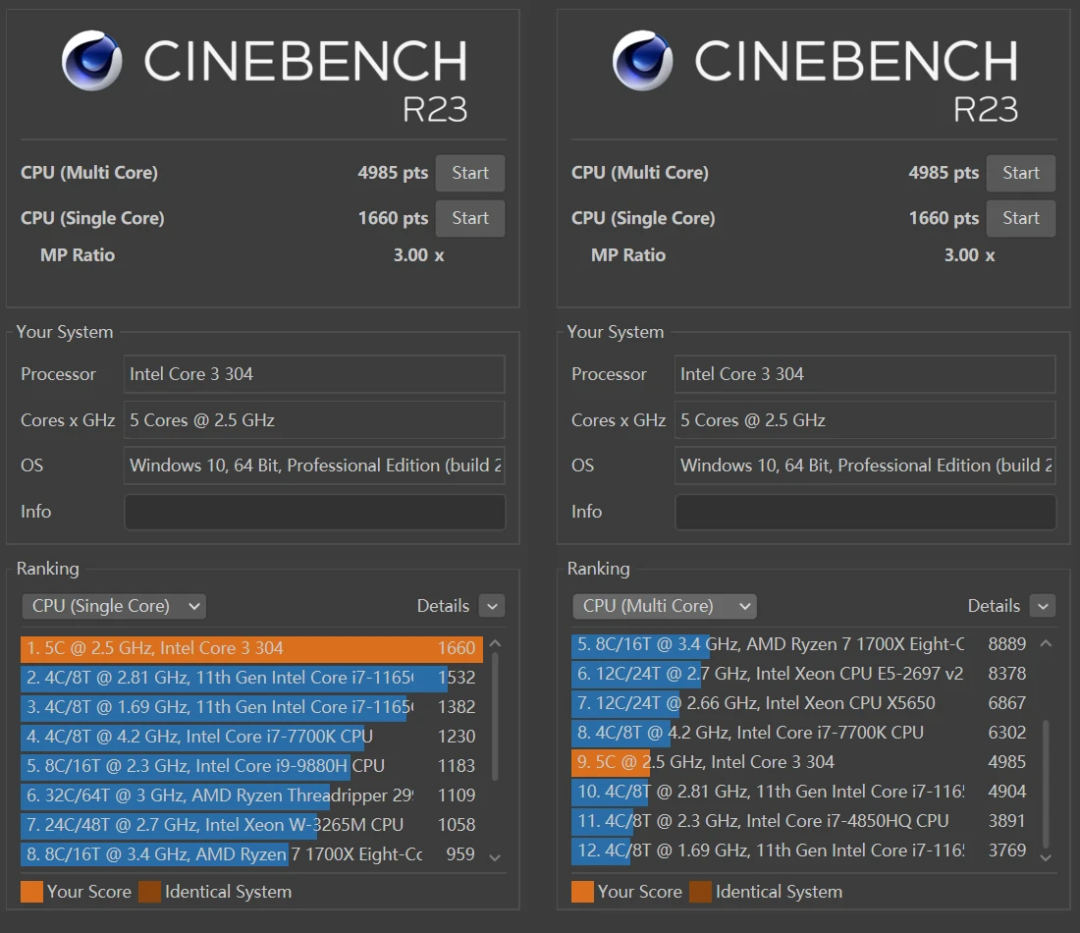
Task: Click Processor field in left window
Action: pos(314,374)
